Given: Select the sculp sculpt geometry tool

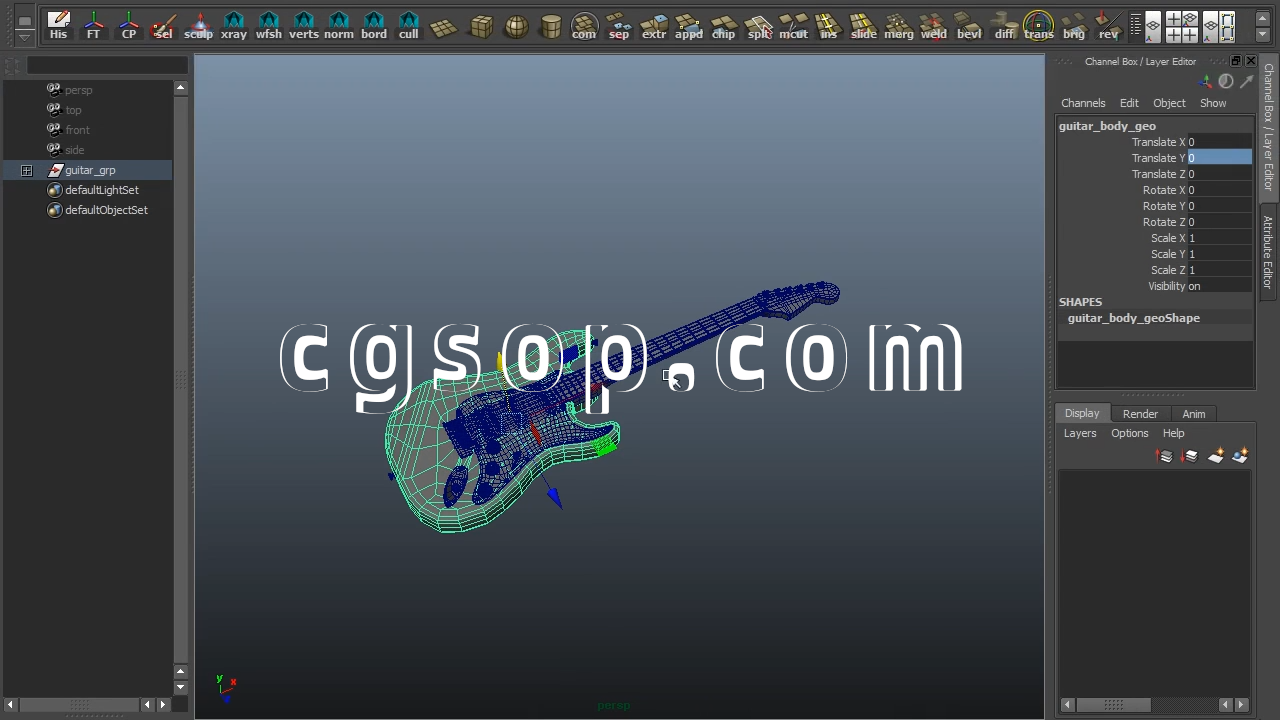Looking at the screenshot, I should pyautogui.click(x=198, y=26).
